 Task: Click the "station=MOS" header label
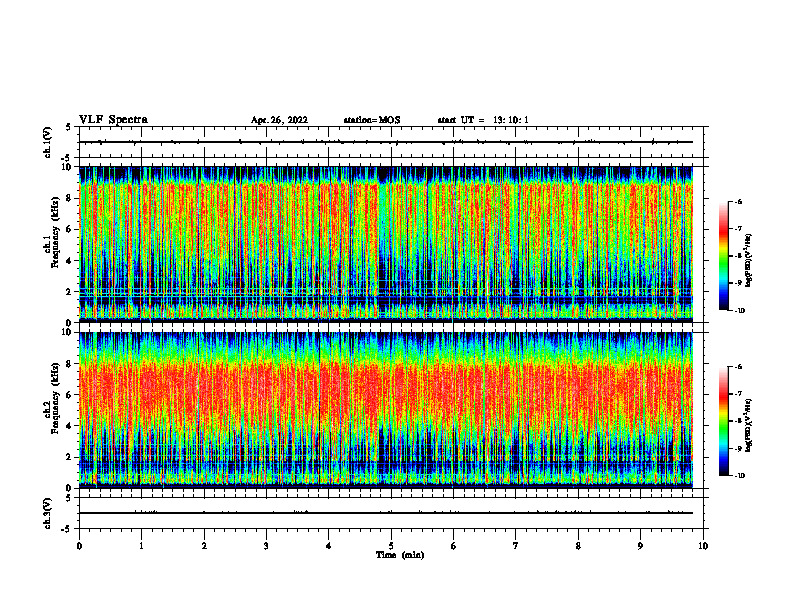372,120
